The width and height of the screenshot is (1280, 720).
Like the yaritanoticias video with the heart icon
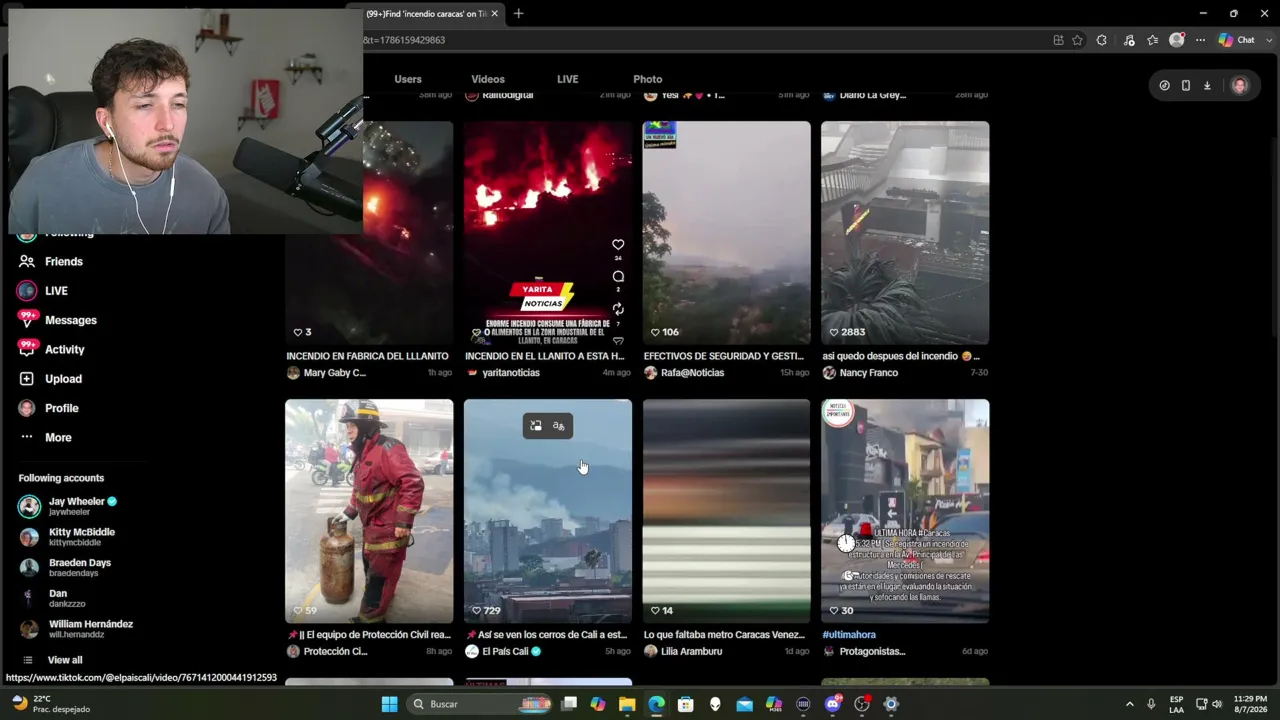point(618,245)
